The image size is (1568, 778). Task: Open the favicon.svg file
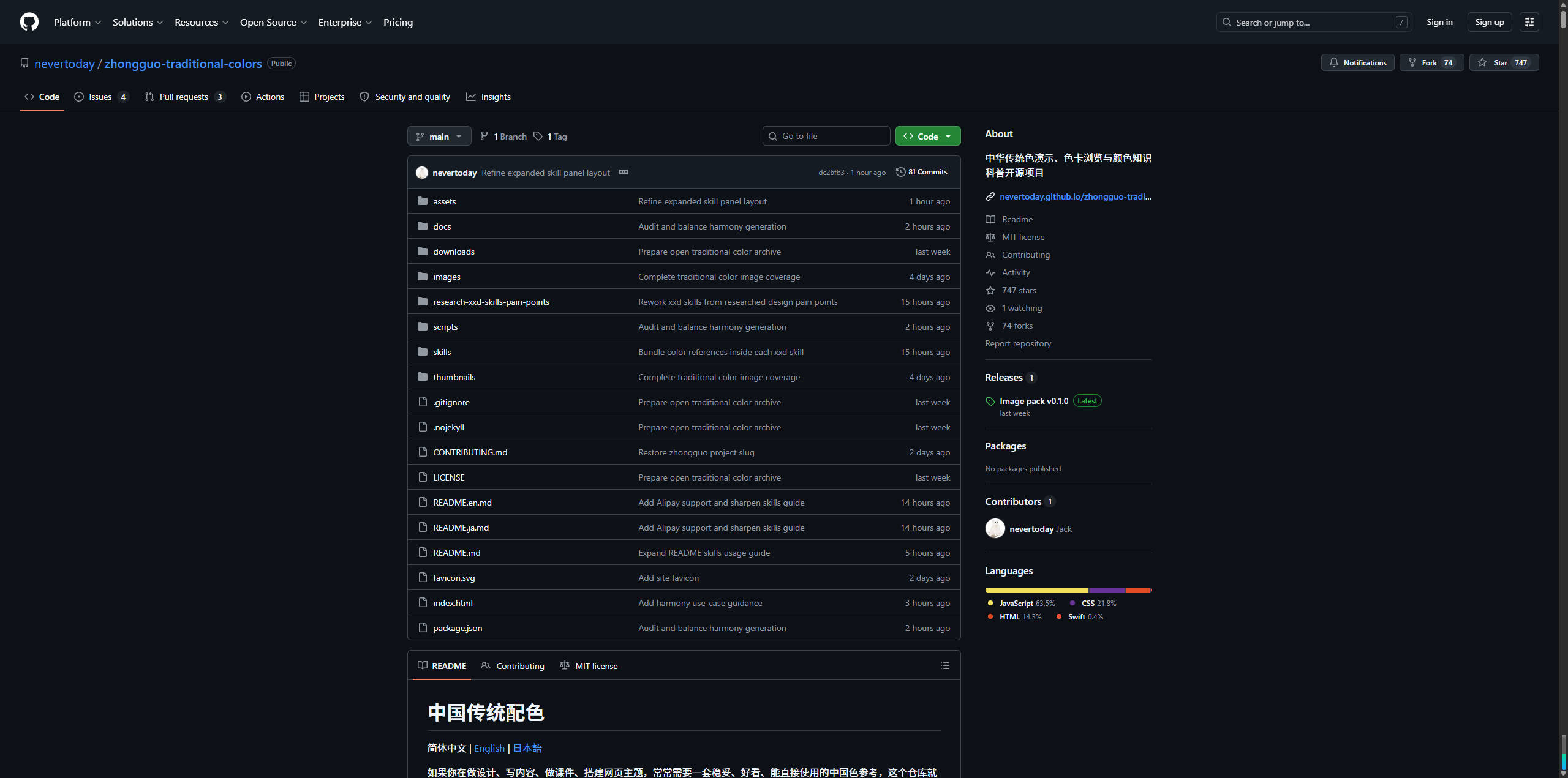[x=454, y=577]
